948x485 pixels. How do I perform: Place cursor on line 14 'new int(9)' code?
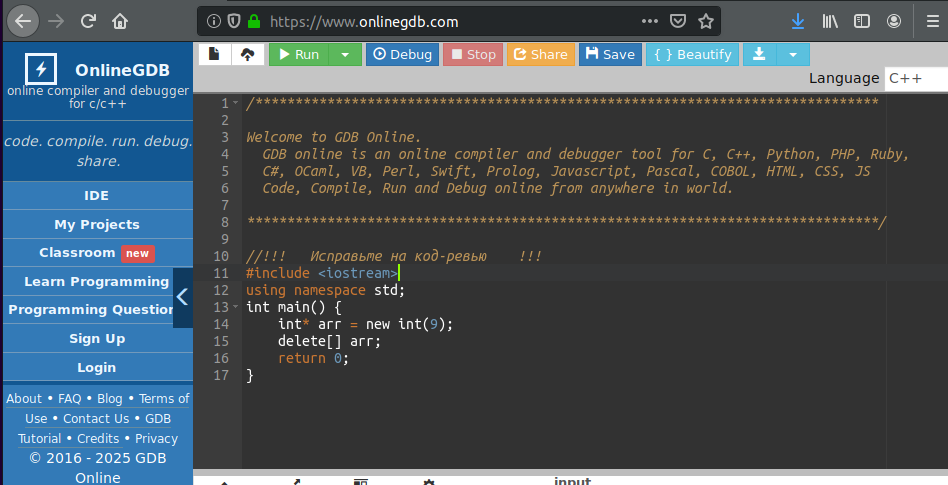pyautogui.click(x=409, y=324)
